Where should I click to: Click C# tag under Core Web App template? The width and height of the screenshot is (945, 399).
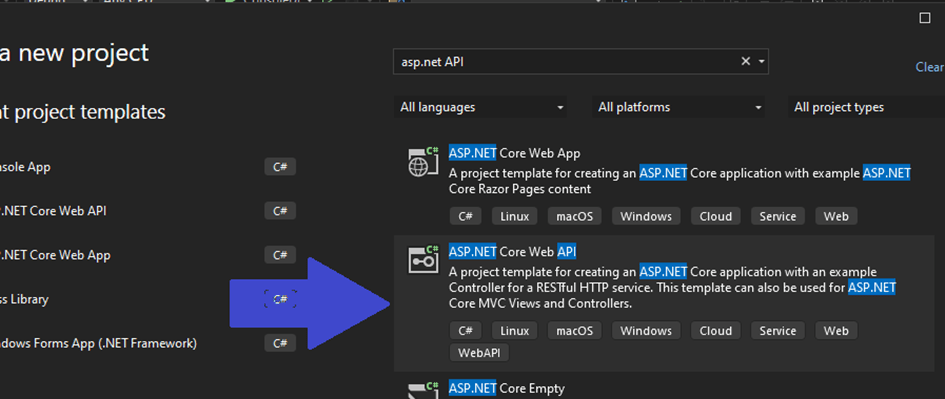tap(465, 216)
